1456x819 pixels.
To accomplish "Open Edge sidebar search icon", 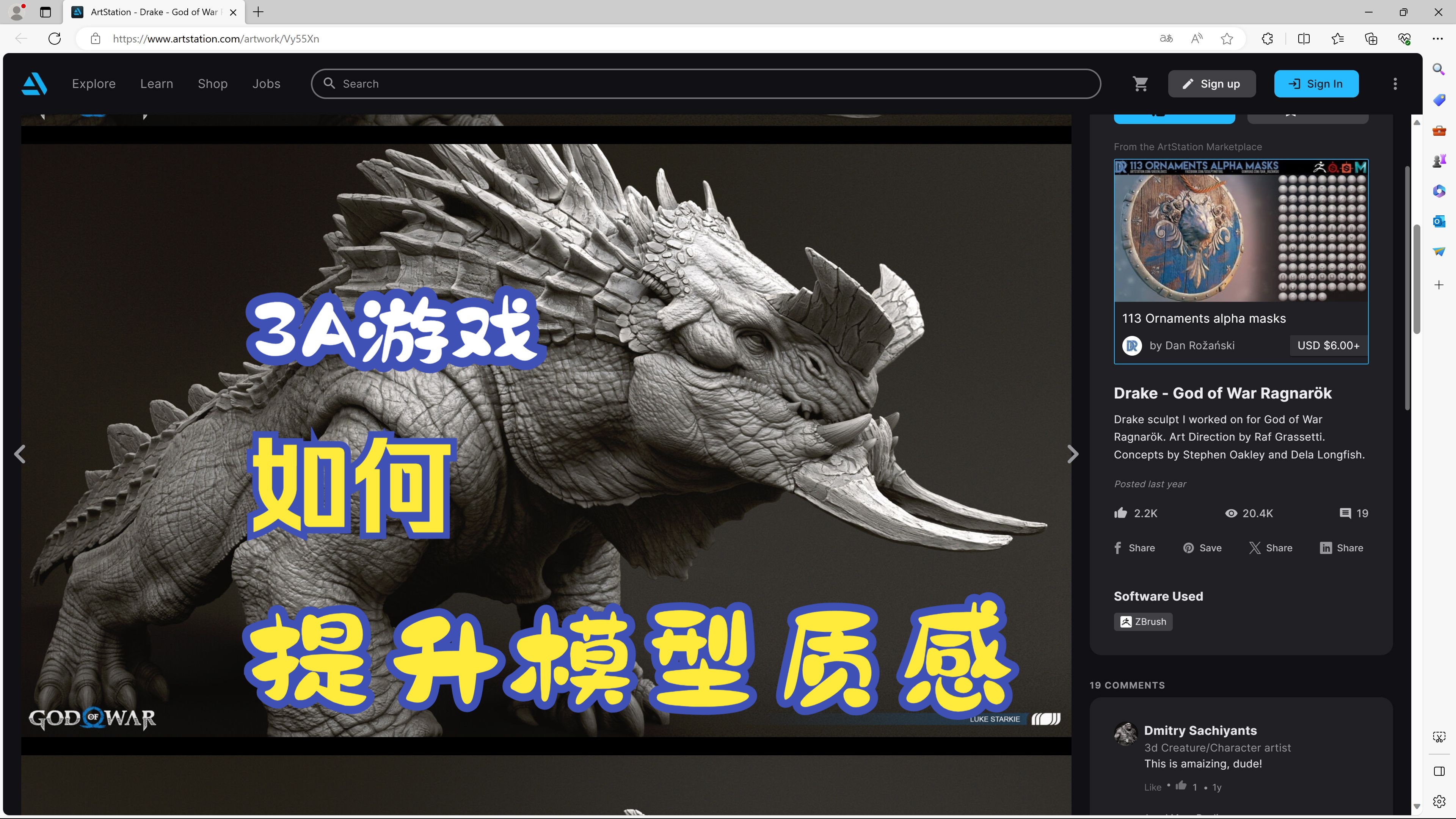I will 1439,69.
